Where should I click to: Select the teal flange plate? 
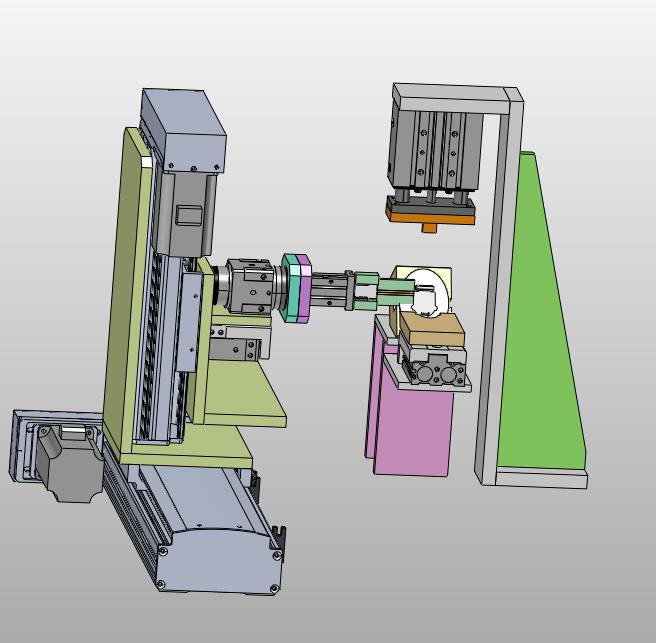click(290, 288)
